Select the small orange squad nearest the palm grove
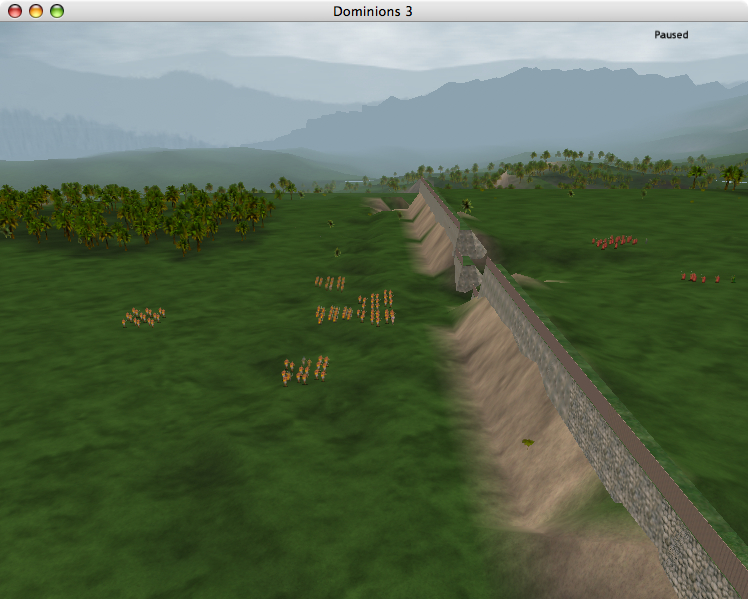748x599 pixels. click(329, 283)
